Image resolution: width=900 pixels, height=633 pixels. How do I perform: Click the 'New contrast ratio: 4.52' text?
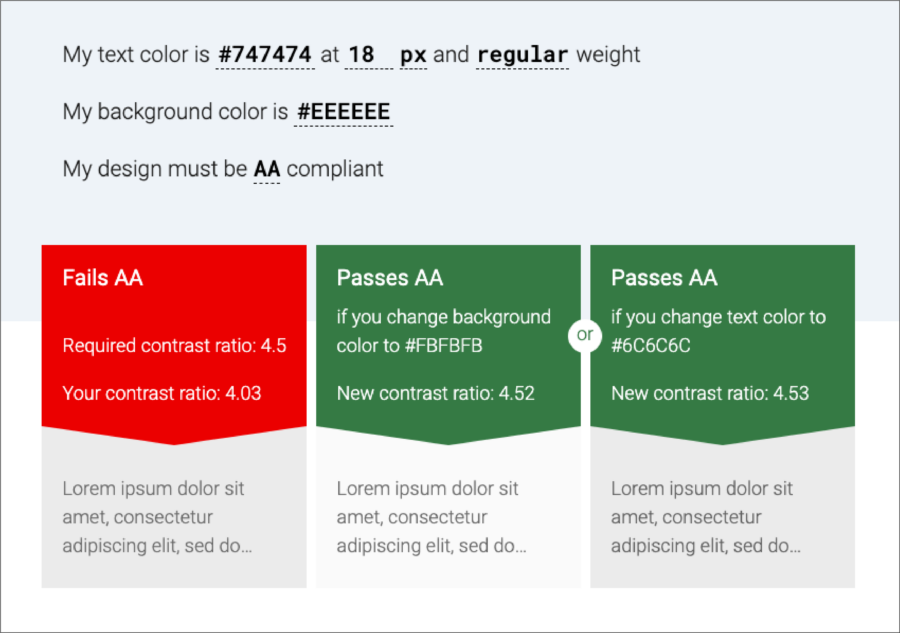pos(436,393)
